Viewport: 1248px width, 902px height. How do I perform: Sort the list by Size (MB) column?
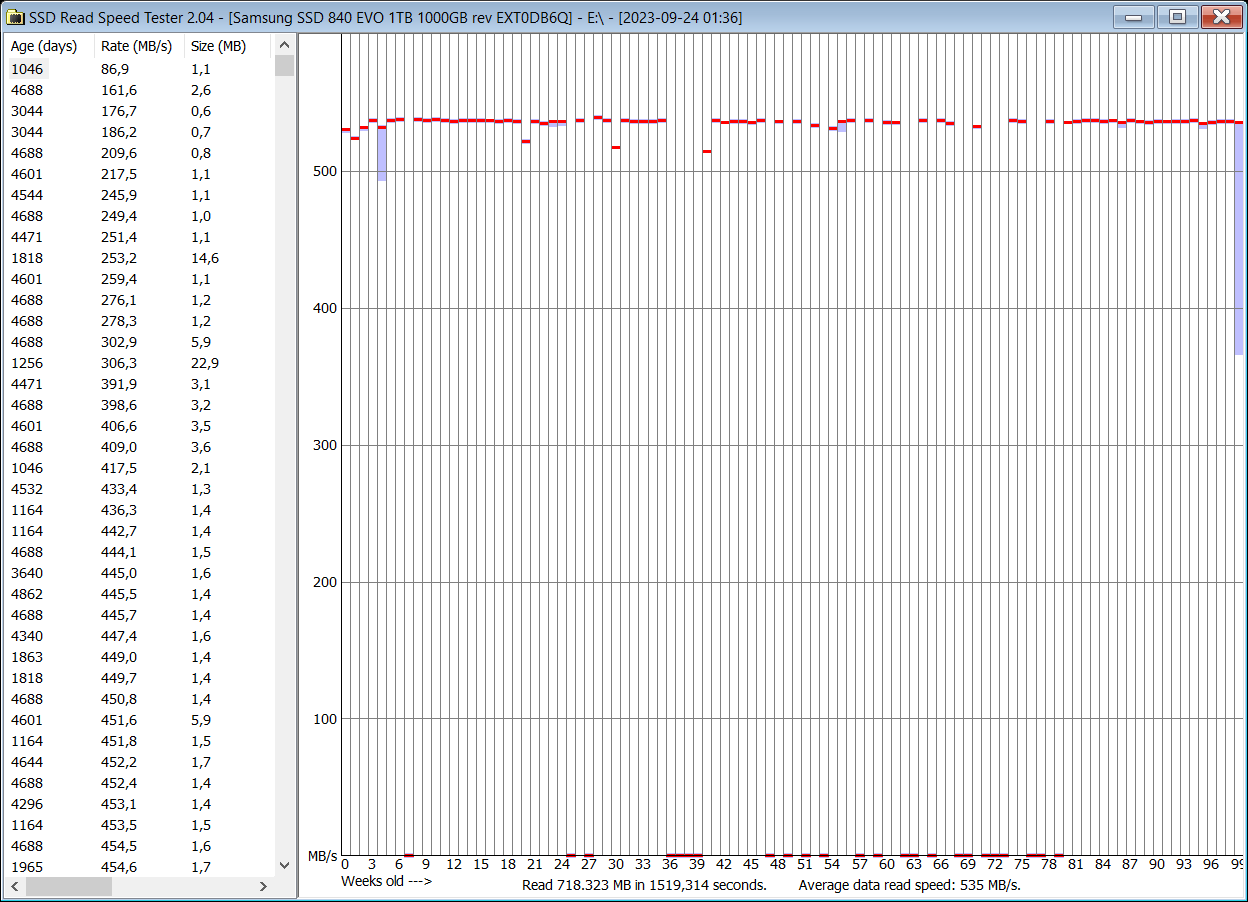(218, 45)
